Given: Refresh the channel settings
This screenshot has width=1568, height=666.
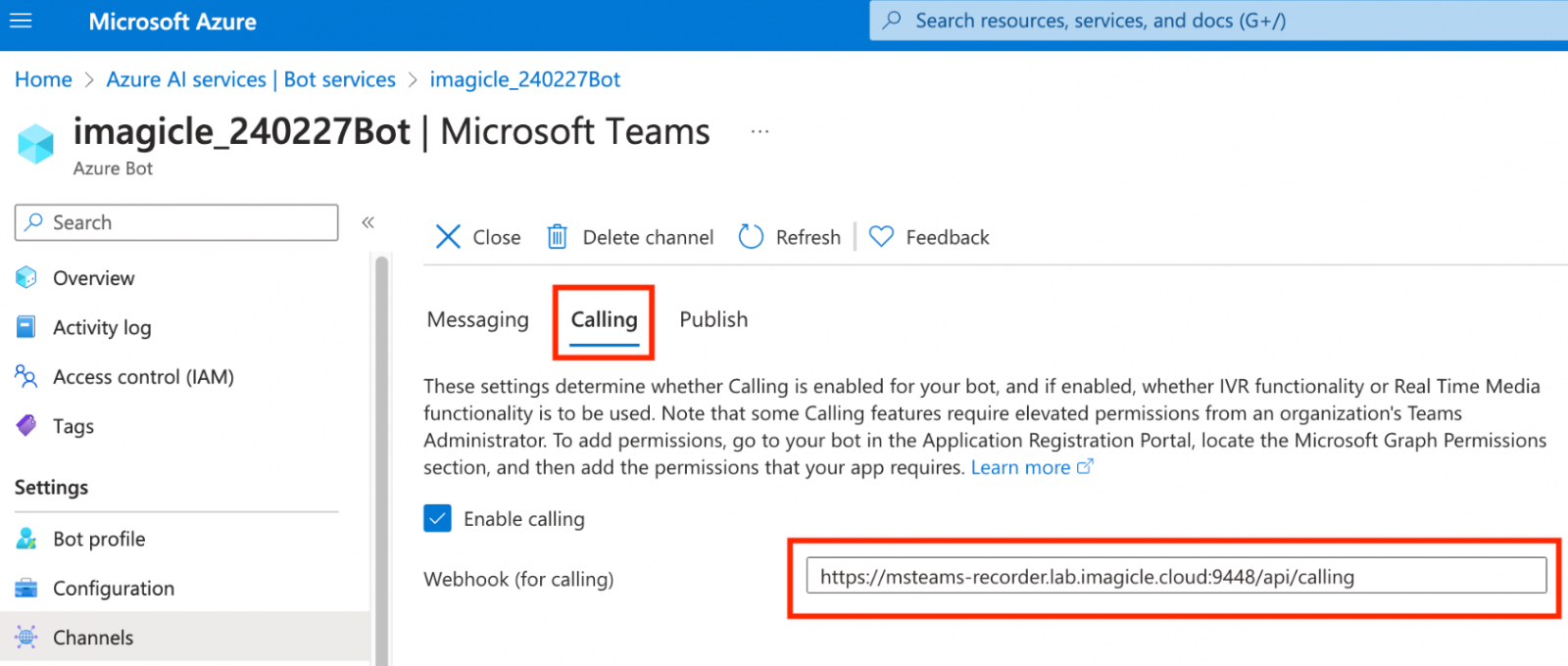Looking at the screenshot, I should tap(790, 237).
